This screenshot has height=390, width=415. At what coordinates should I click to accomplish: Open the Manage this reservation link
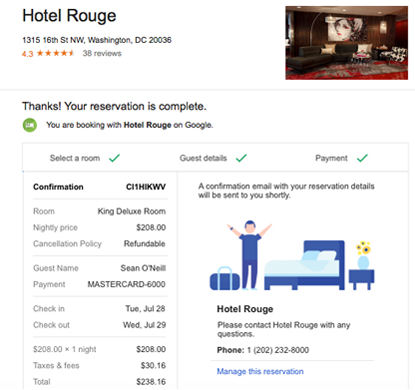coord(260,371)
